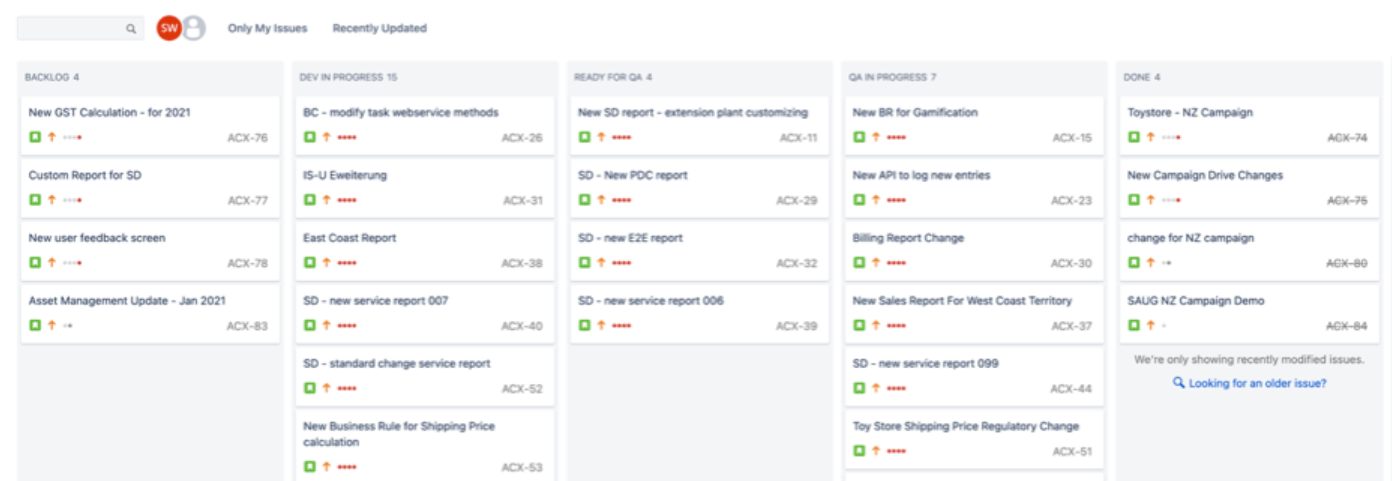1392x481 pixels.
Task: Click epic dots indicator on ACX-78 card
Action: click(x=72, y=263)
